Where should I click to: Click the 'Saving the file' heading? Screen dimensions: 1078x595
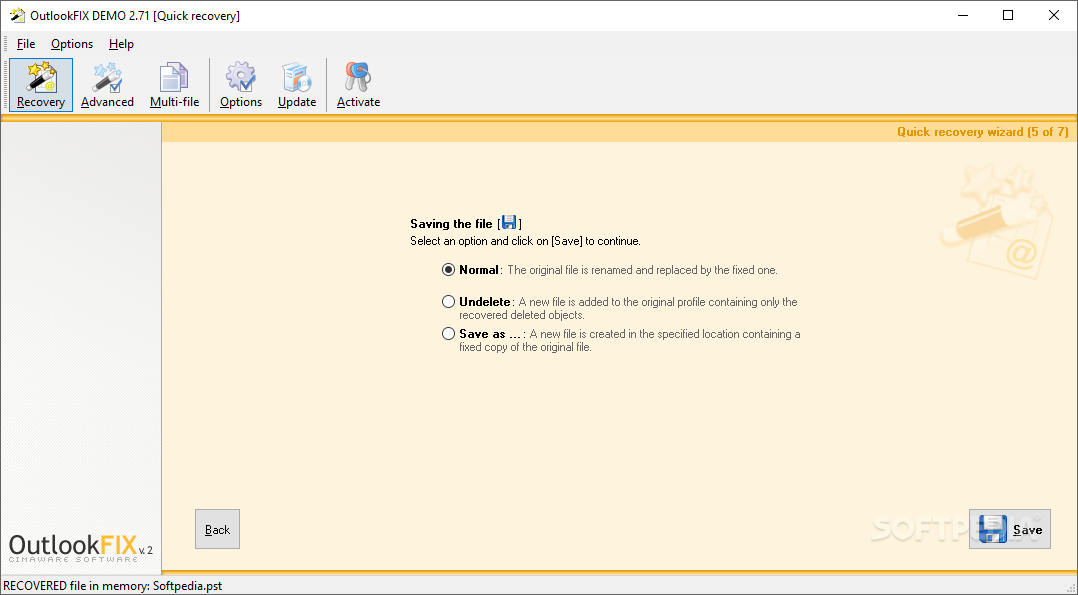click(451, 224)
